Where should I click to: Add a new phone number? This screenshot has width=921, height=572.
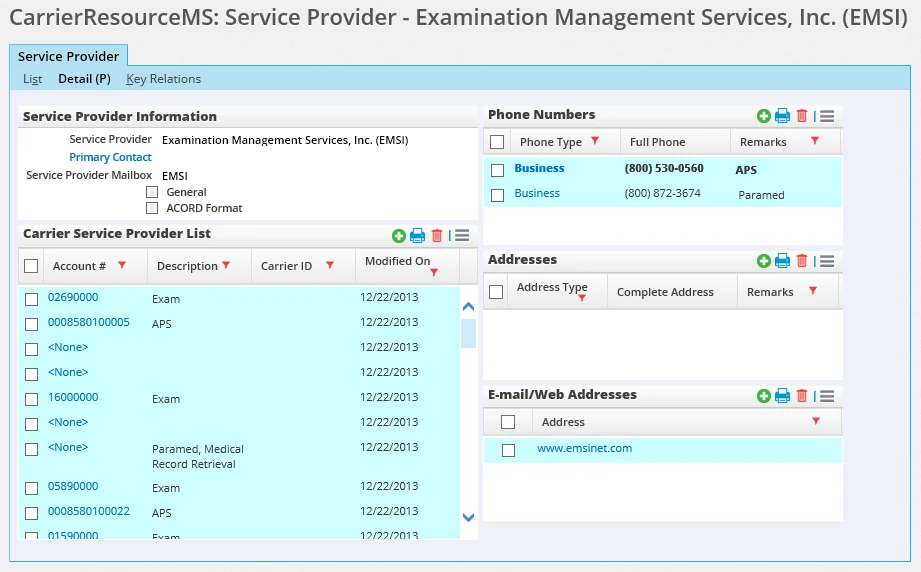764,116
